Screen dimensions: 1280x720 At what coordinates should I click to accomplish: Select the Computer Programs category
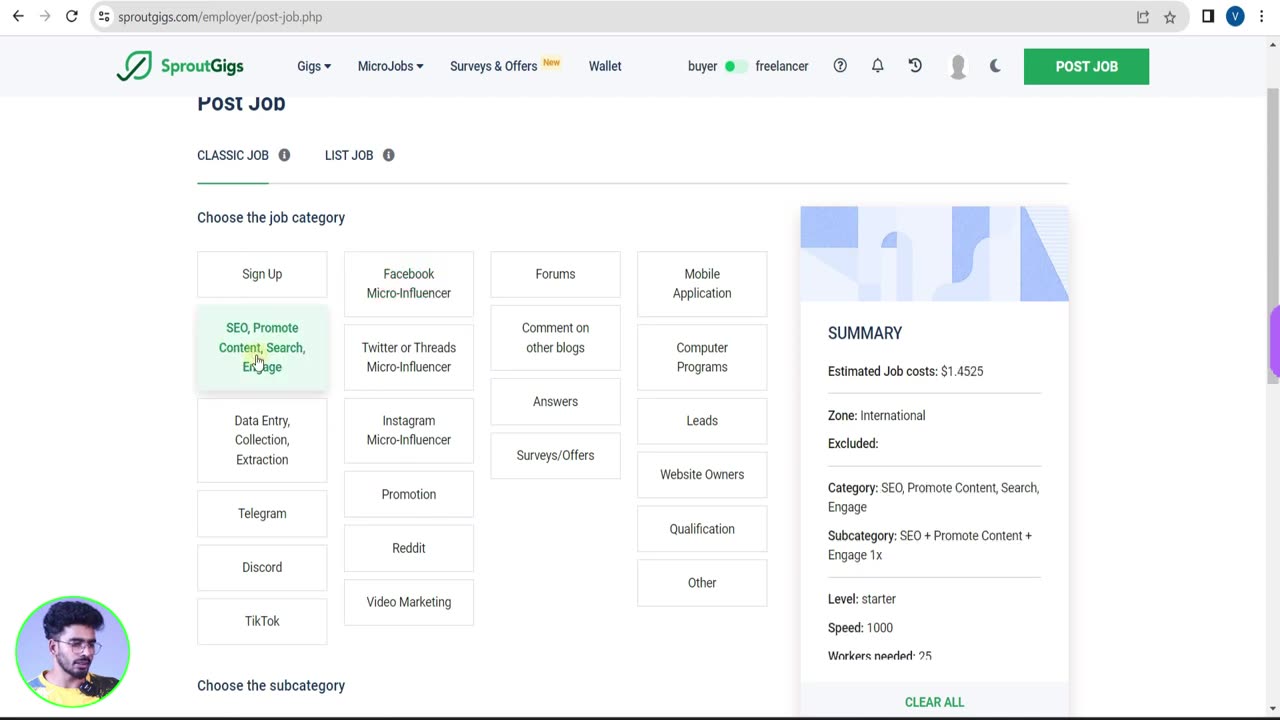click(x=702, y=357)
